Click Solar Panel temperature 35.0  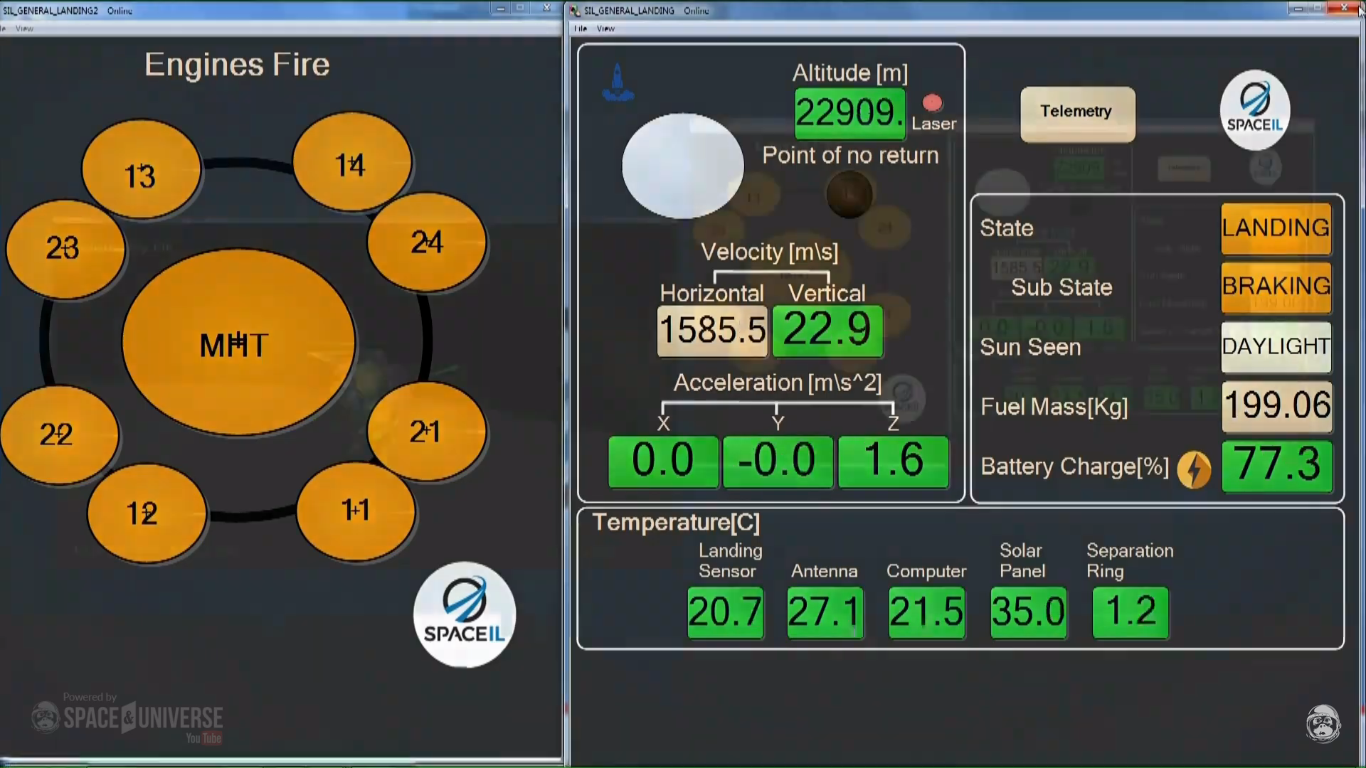coord(1028,613)
